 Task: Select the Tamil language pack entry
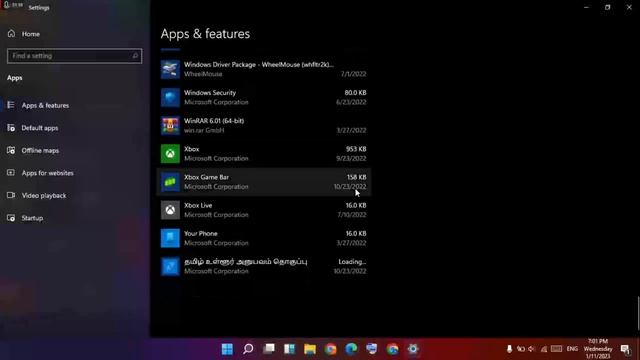point(264,267)
